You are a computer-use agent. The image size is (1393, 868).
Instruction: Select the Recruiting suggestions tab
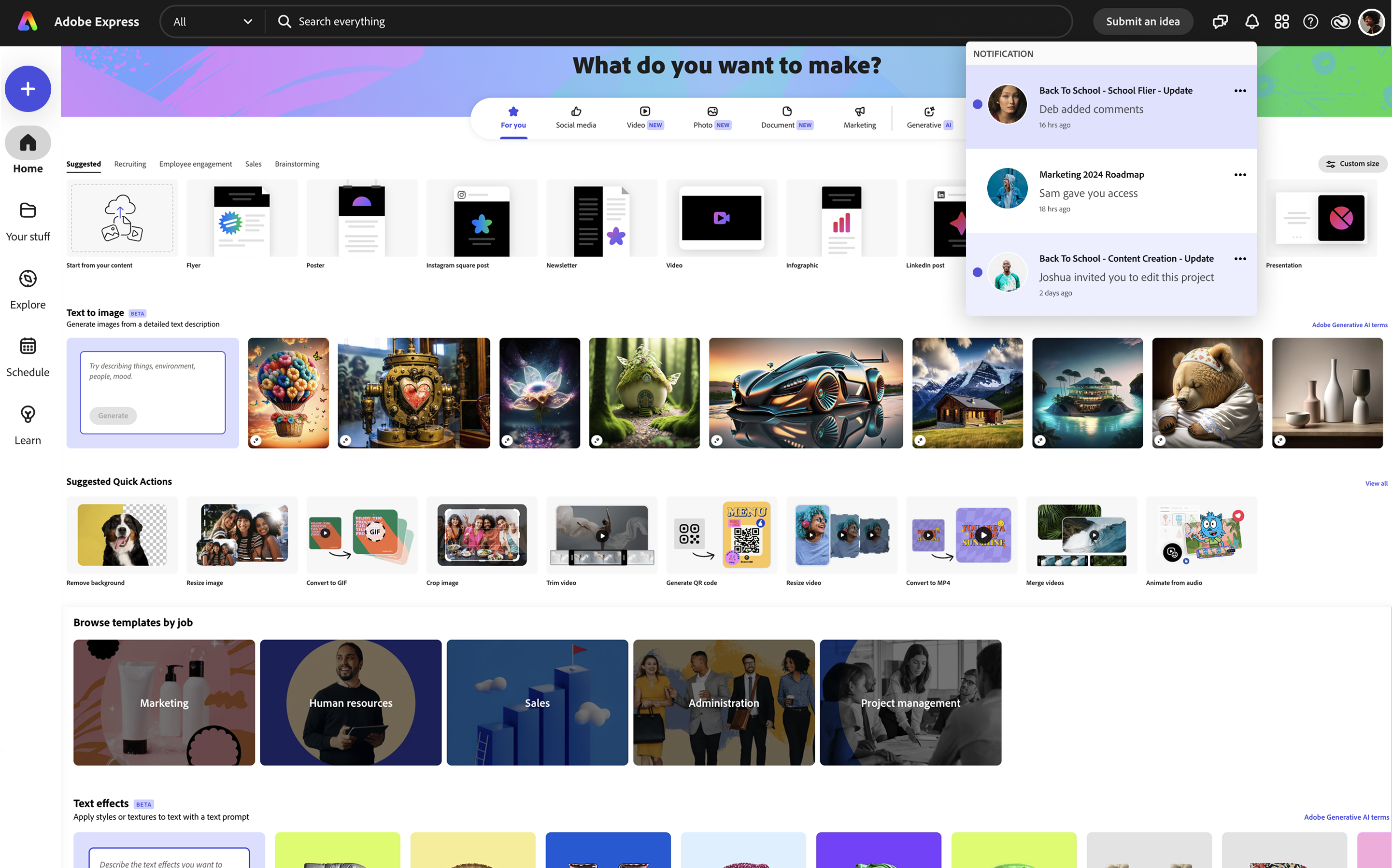point(130,164)
